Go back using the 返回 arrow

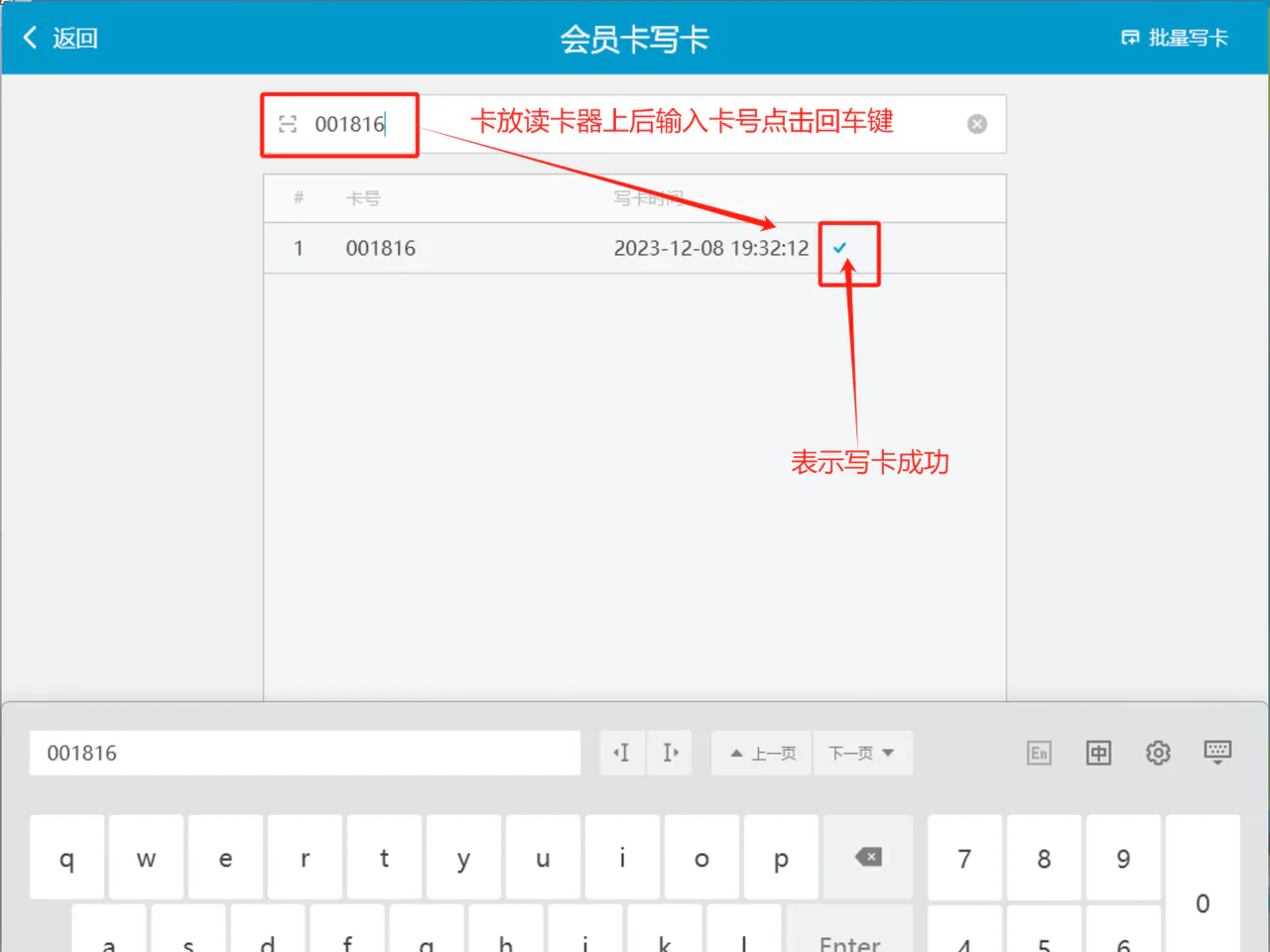tap(60, 38)
